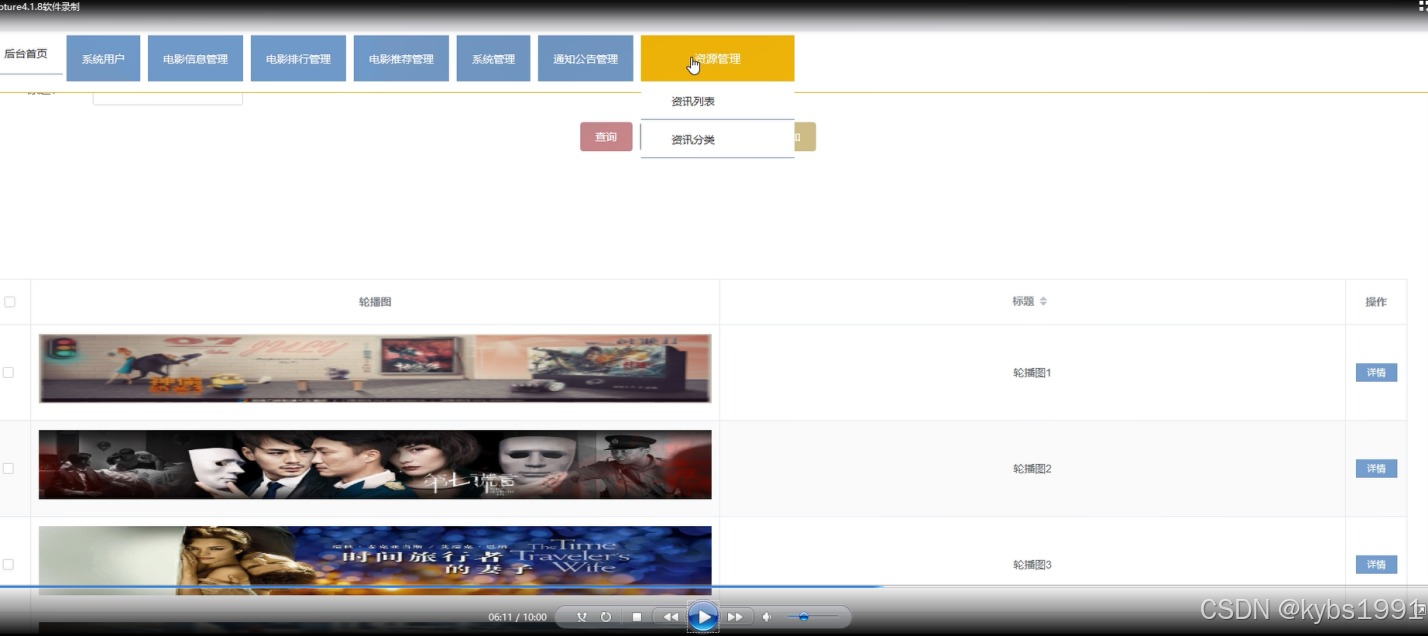Click the 轮播图1 title cell
The width and height of the screenshot is (1428, 636).
click(1032, 372)
